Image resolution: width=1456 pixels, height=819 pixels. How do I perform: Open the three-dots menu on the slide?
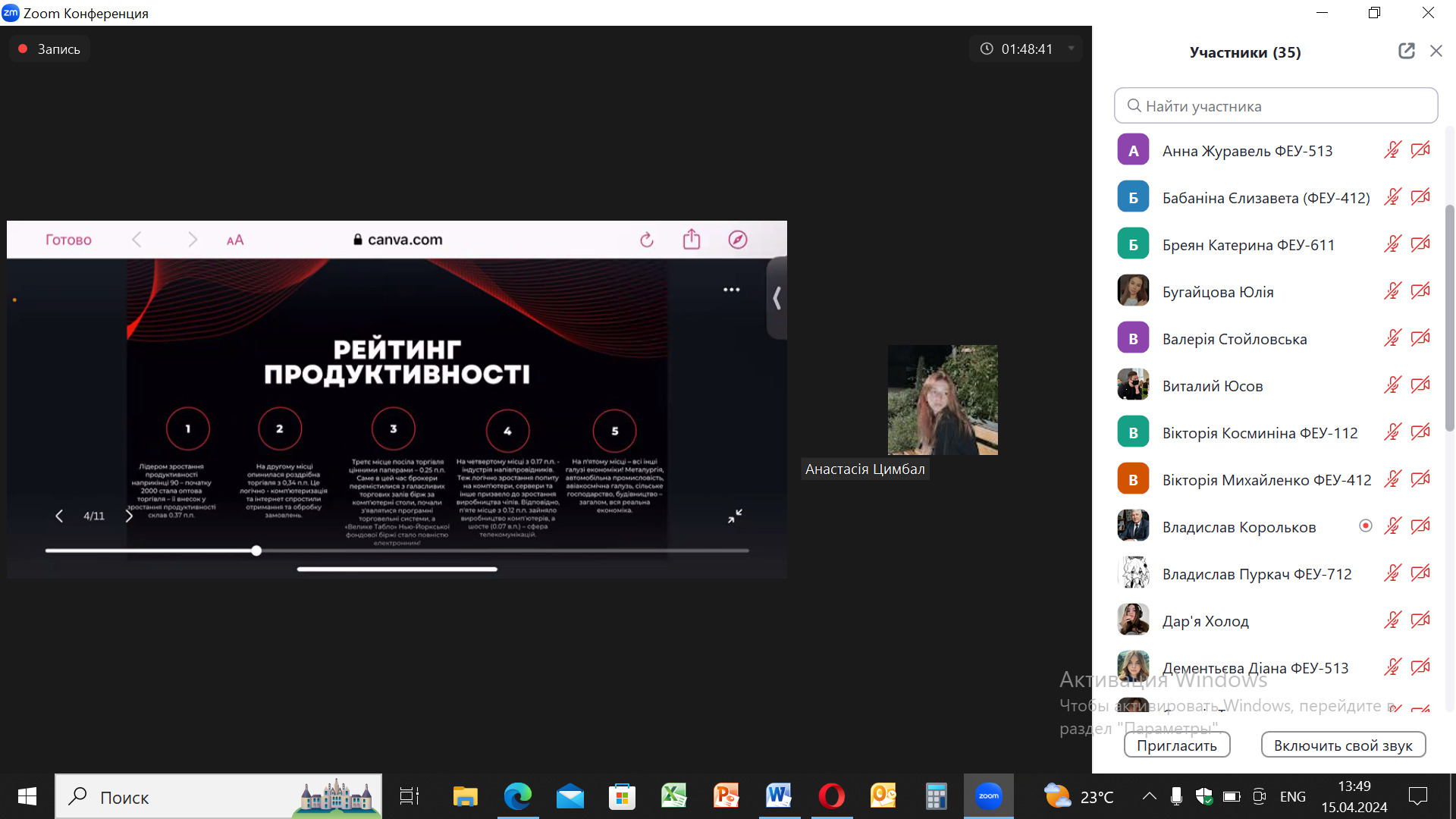731,290
